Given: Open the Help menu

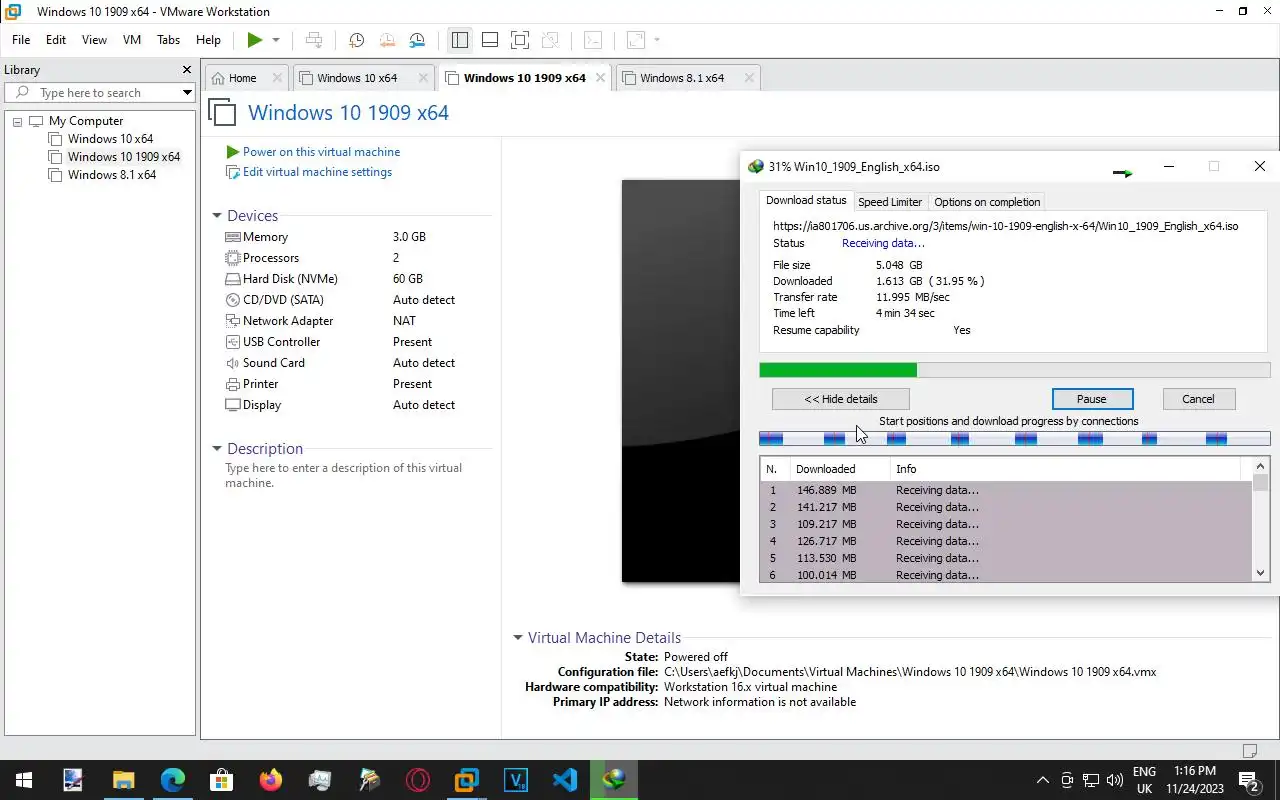Looking at the screenshot, I should 208,40.
